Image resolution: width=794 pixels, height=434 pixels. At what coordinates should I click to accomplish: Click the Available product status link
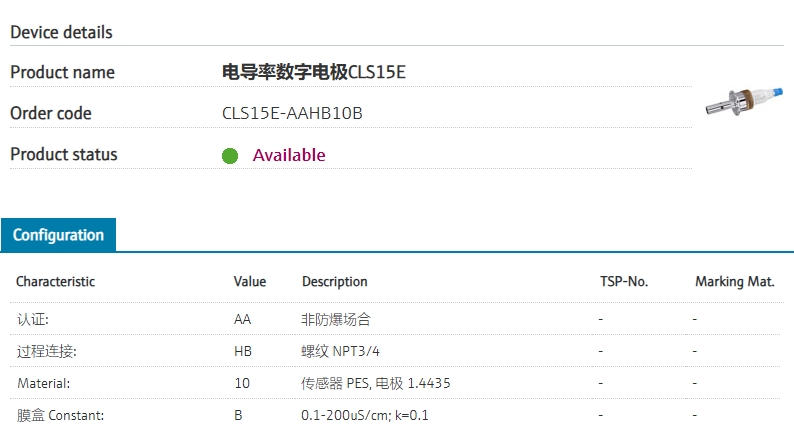point(289,155)
